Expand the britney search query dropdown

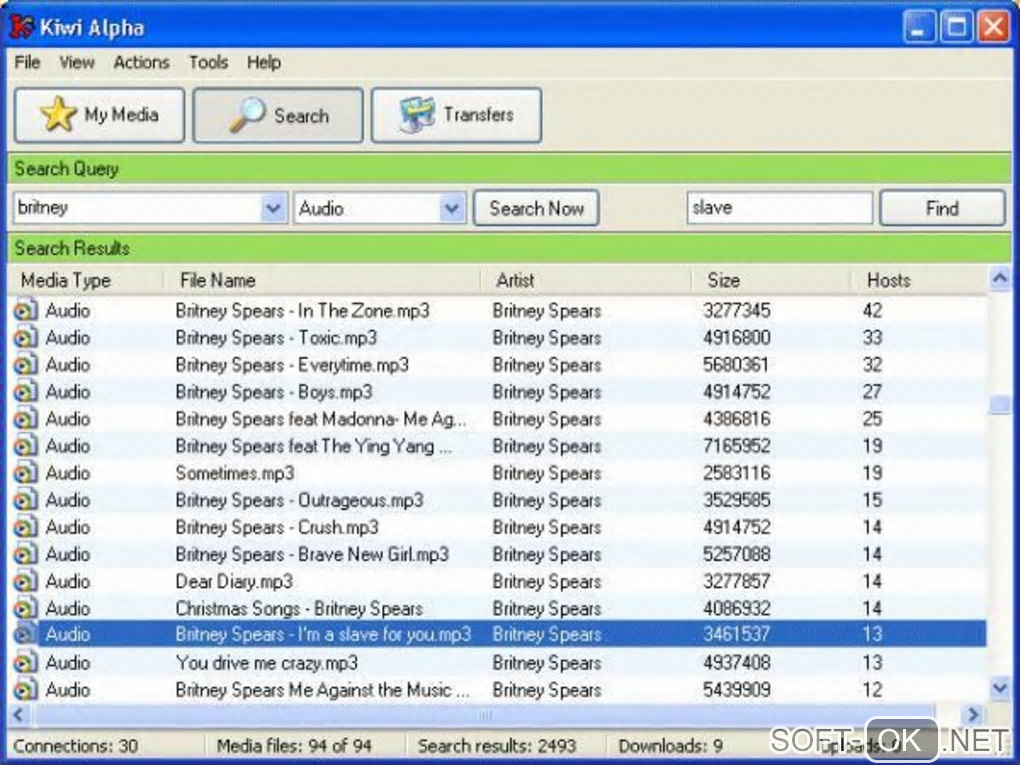(274, 208)
